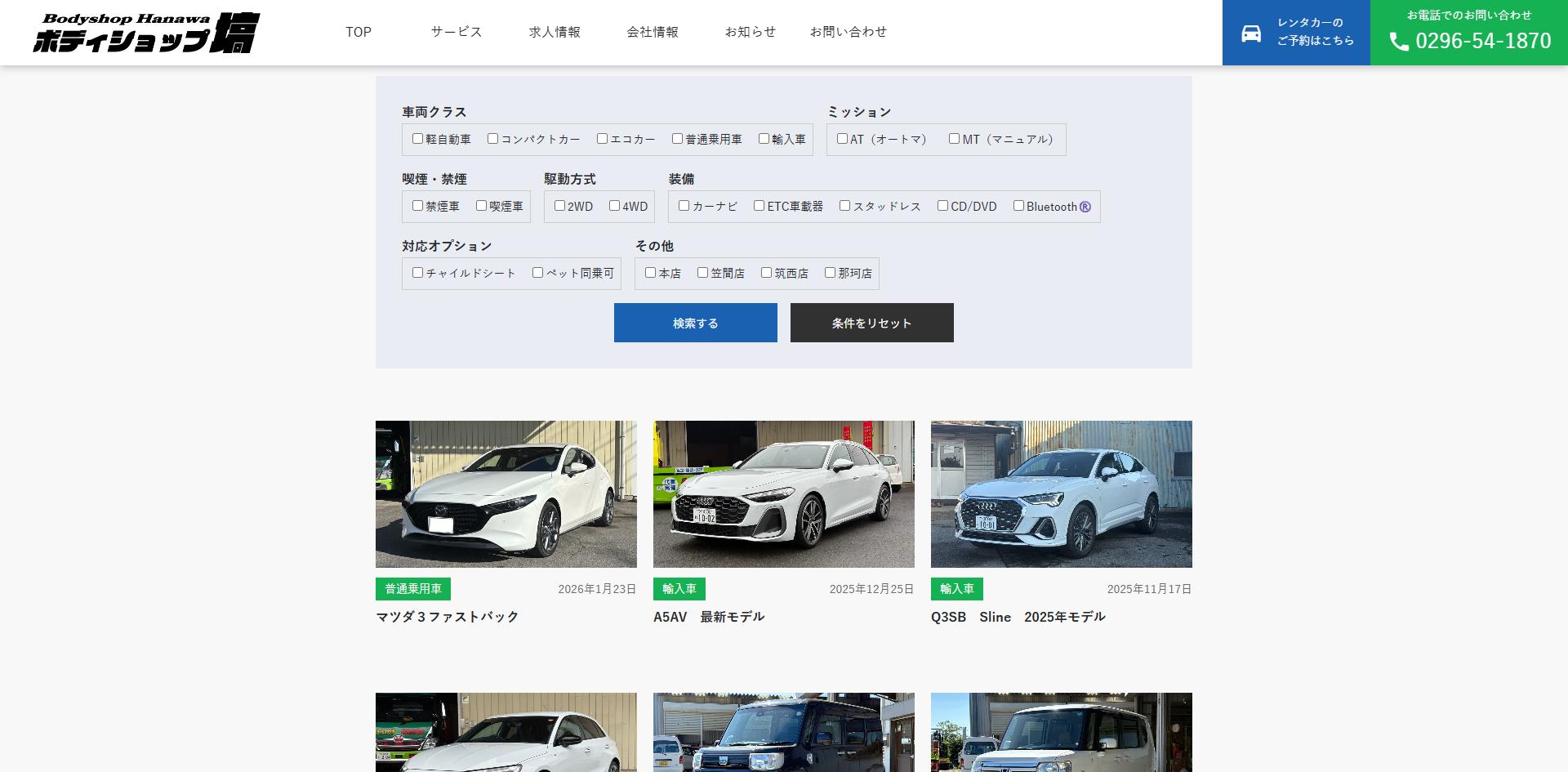Check the エコカー checkbox

pyautogui.click(x=602, y=139)
